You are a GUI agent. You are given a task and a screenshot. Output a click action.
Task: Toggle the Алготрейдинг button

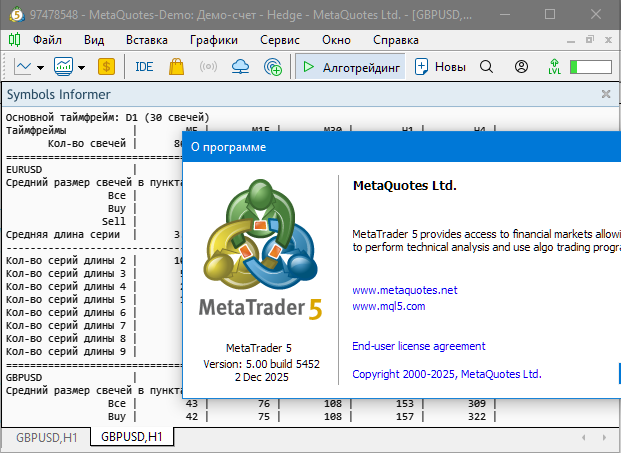point(350,67)
